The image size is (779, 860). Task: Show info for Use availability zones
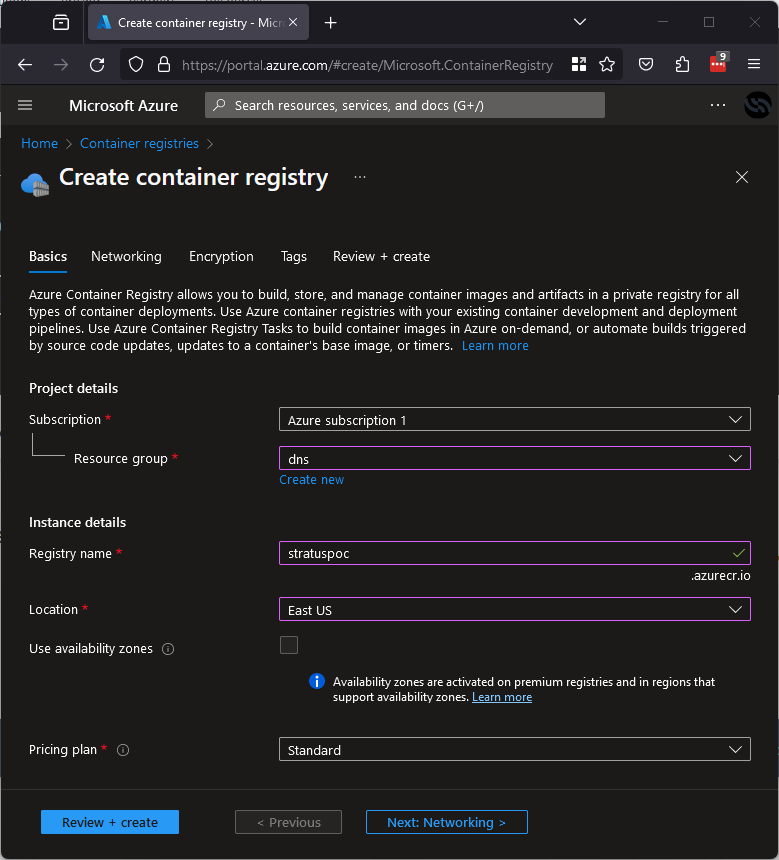point(168,649)
